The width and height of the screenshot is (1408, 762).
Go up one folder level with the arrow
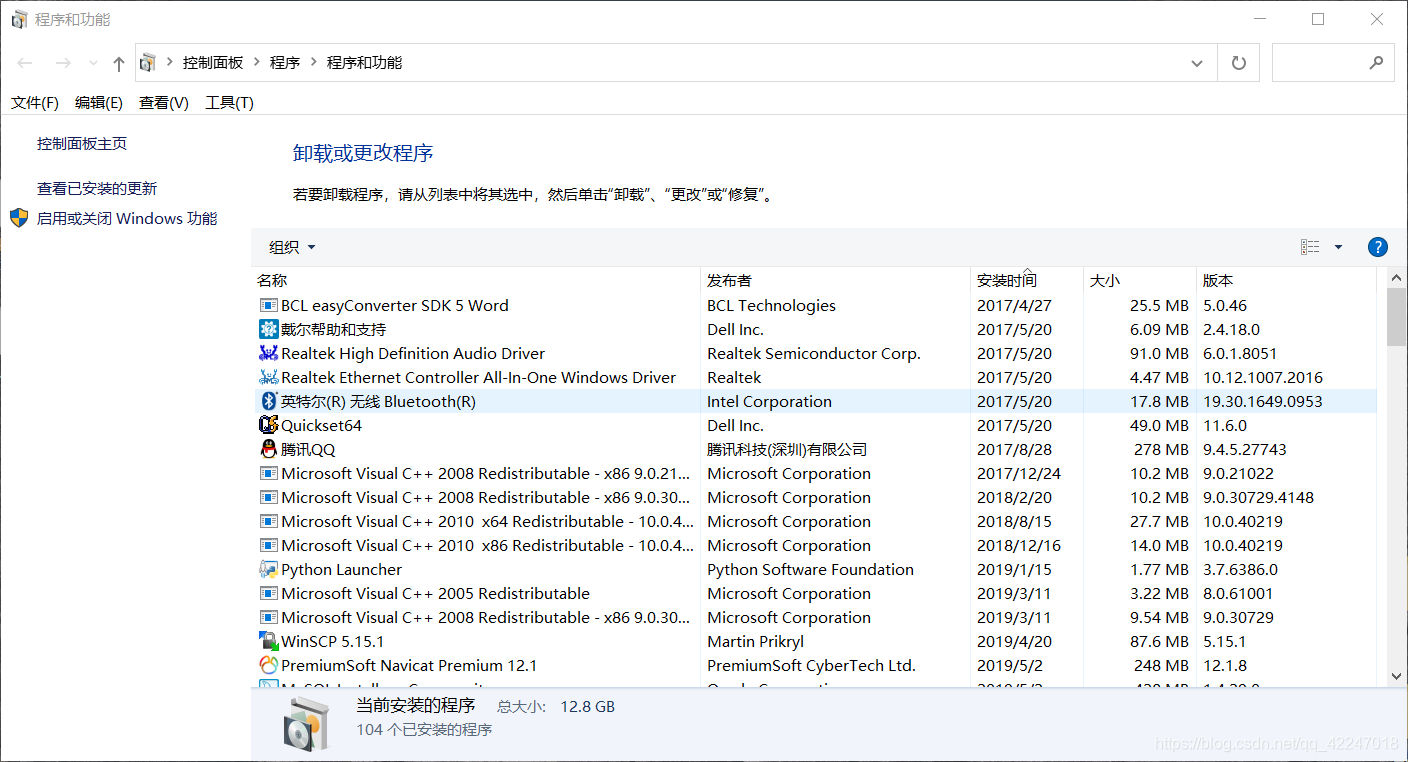point(118,64)
